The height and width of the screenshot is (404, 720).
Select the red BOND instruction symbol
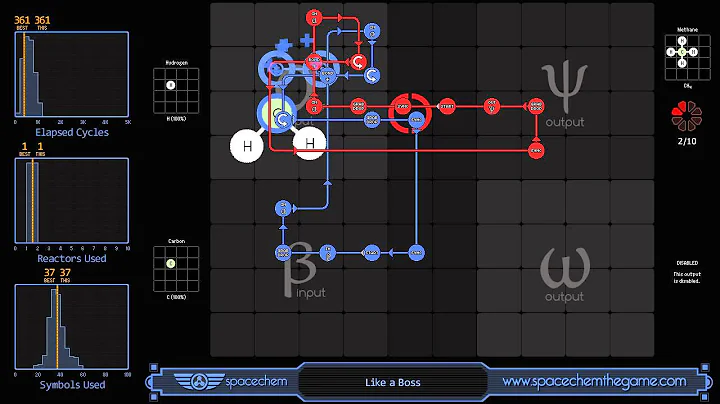pyautogui.click(x=315, y=61)
